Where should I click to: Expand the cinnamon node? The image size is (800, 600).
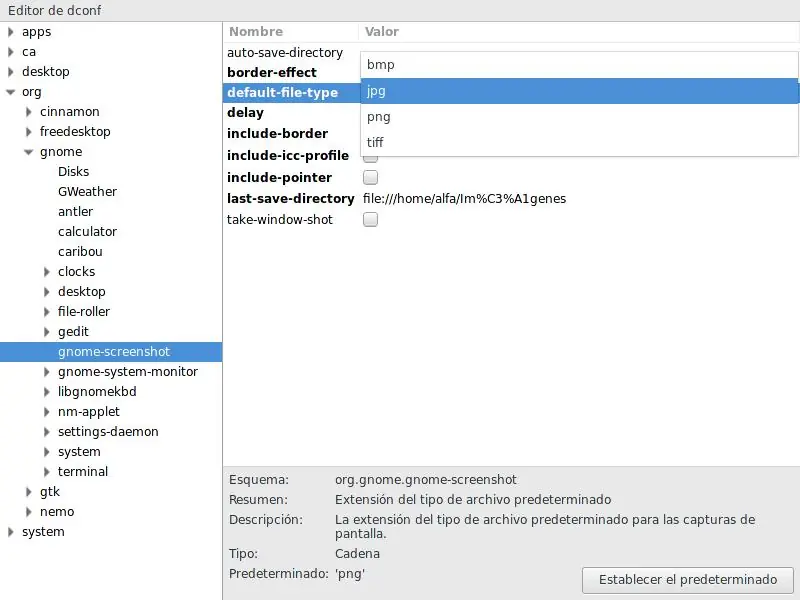pos(29,112)
